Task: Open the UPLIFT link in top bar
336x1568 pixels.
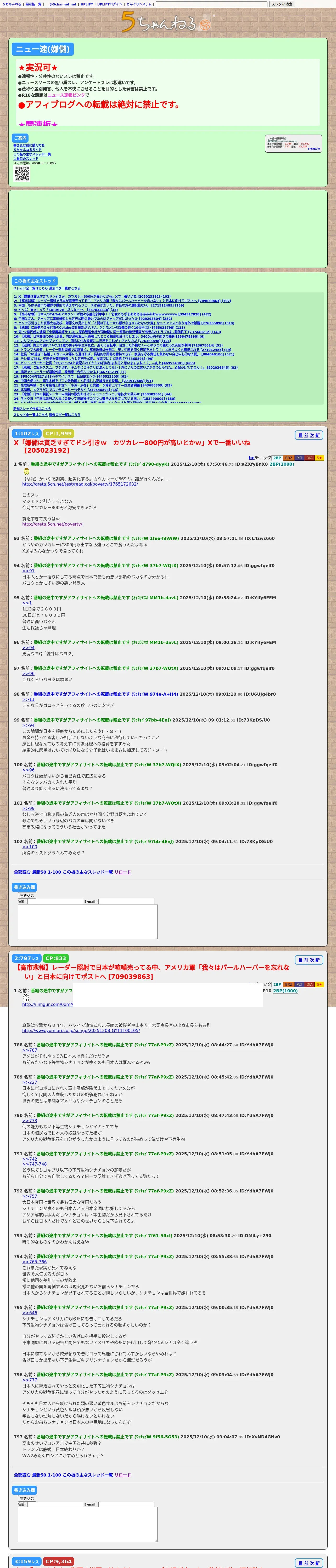Action: [87, 4]
